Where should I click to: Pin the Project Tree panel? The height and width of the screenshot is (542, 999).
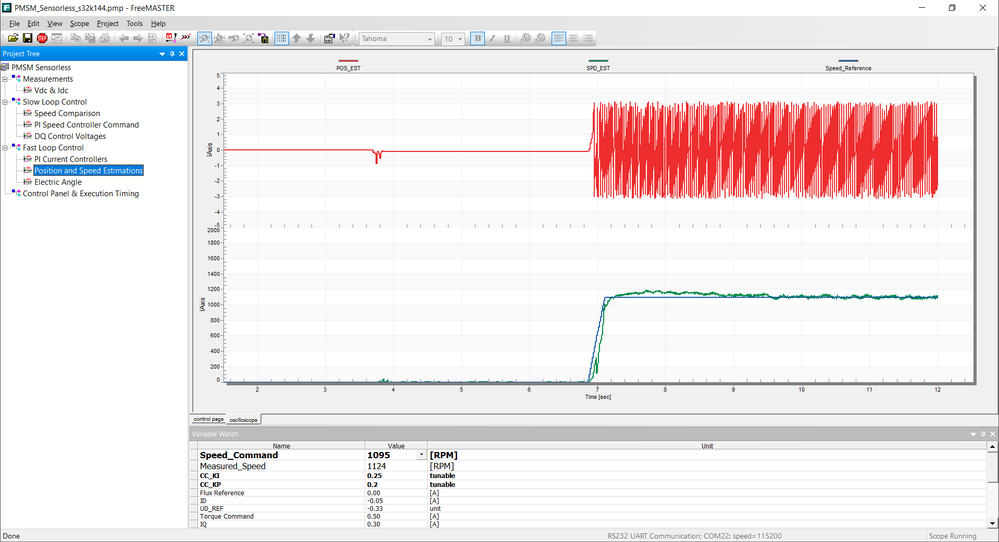click(x=172, y=54)
